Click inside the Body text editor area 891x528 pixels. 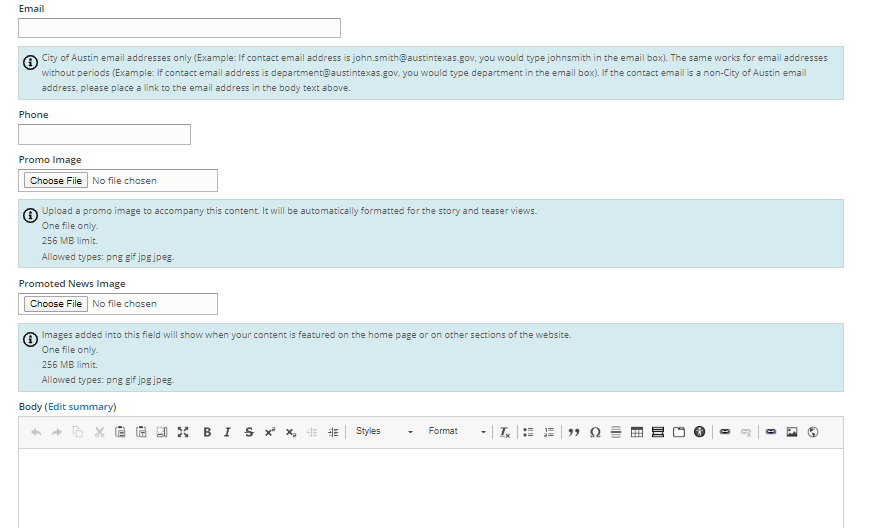431,489
